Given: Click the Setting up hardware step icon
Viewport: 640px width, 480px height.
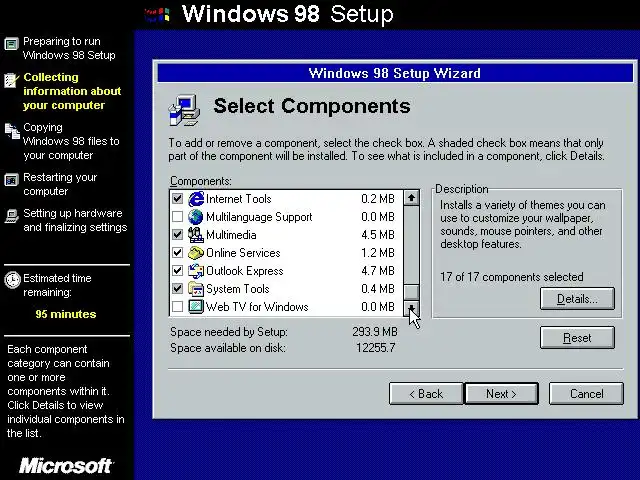Looking at the screenshot, I should [11, 216].
